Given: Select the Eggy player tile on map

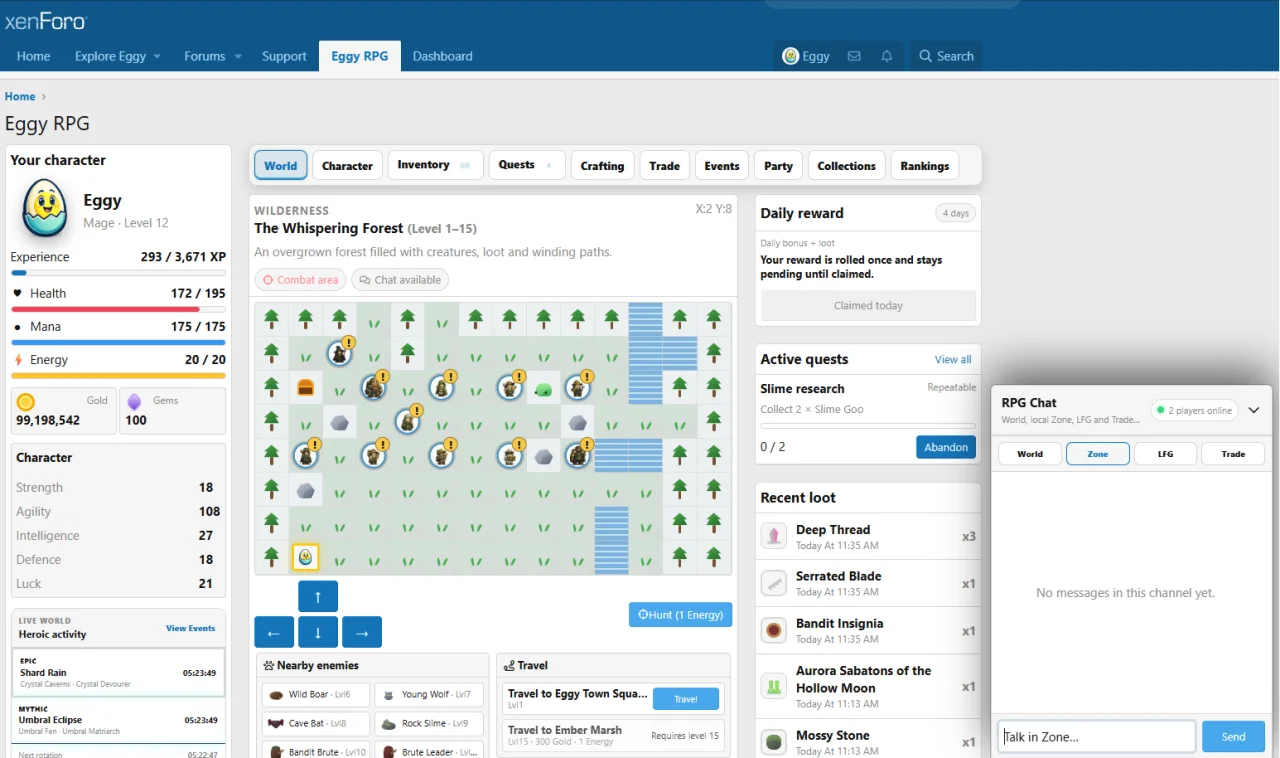Looking at the screenshot, I should pyautogui.click(x=306, y=557).
